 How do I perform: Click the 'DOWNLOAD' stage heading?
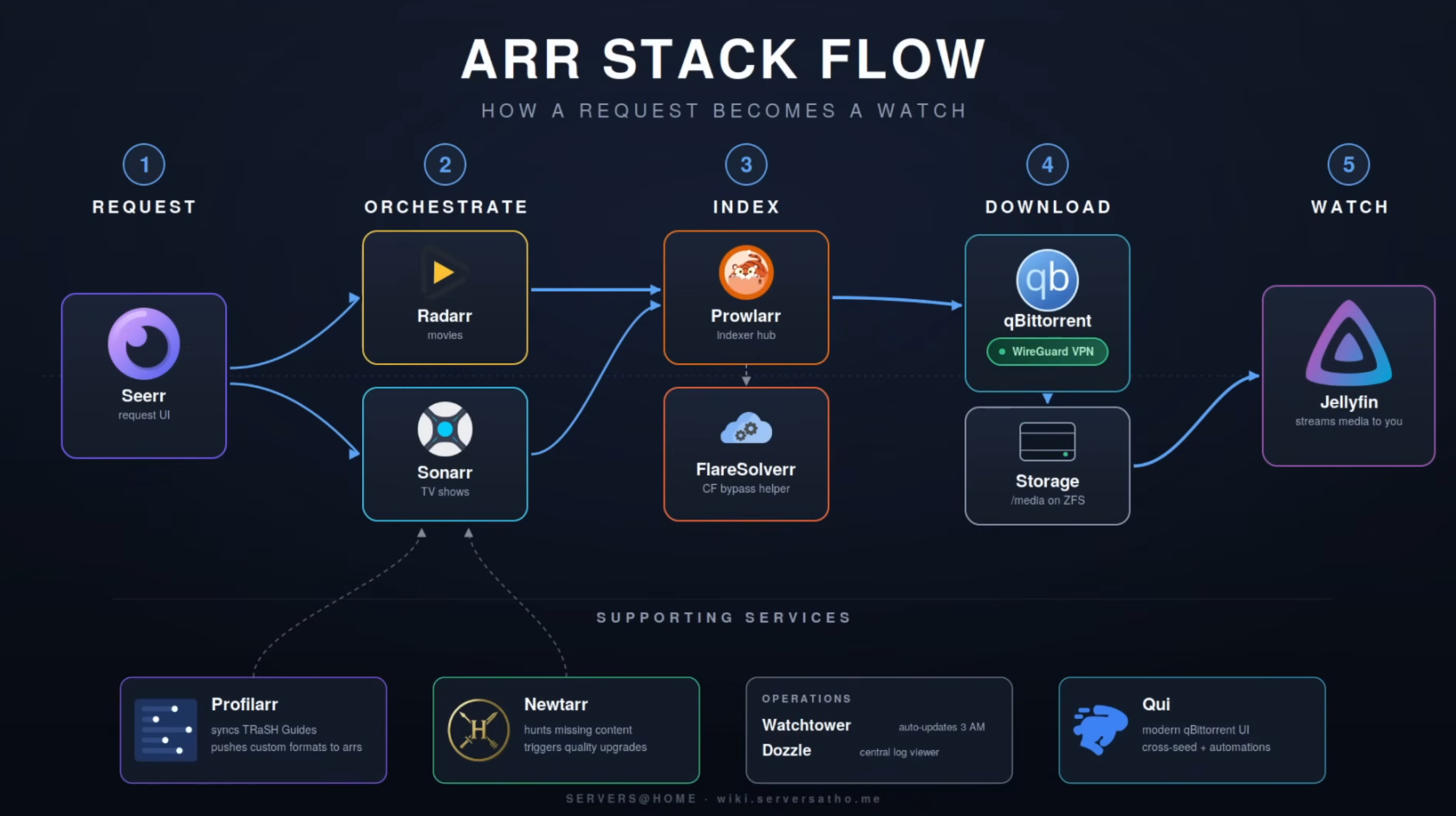point(1048,207)
